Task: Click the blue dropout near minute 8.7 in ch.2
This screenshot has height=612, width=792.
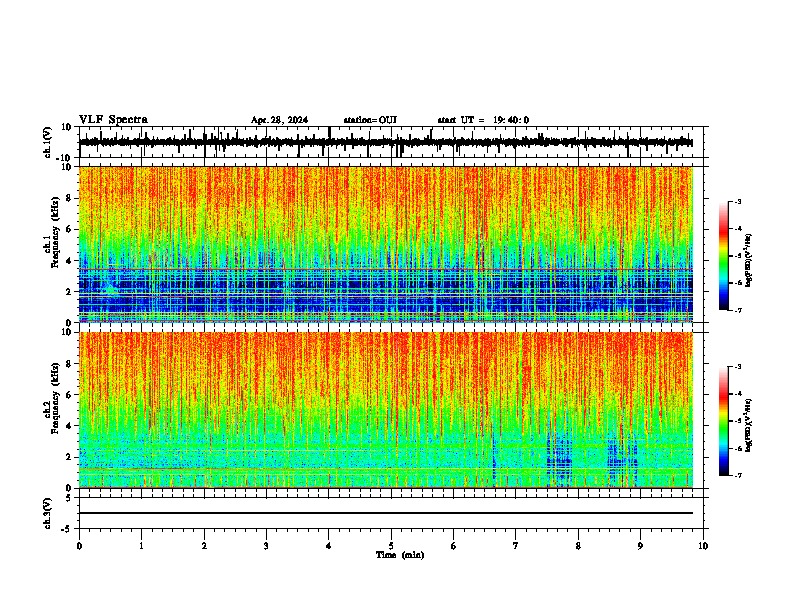Action: point(622,460)
